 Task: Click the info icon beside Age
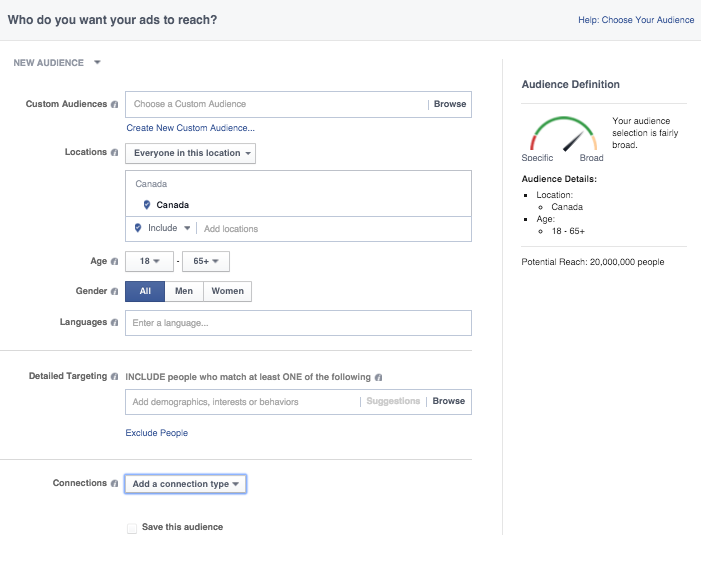[x=115, y=262]
